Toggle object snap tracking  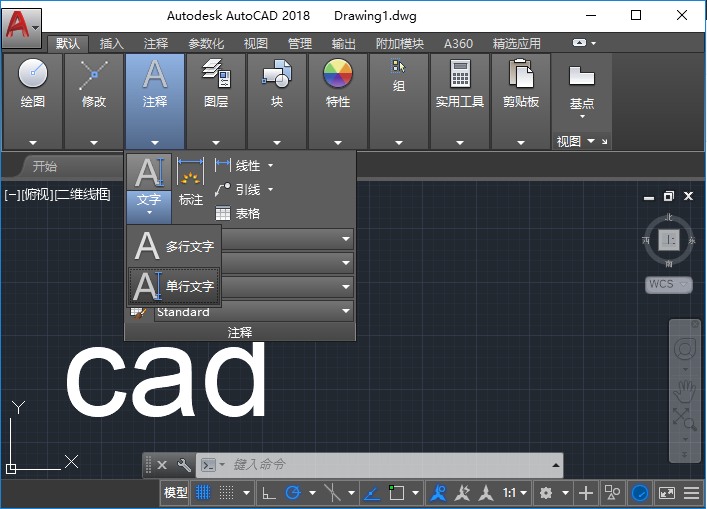(x=372, y=493)
